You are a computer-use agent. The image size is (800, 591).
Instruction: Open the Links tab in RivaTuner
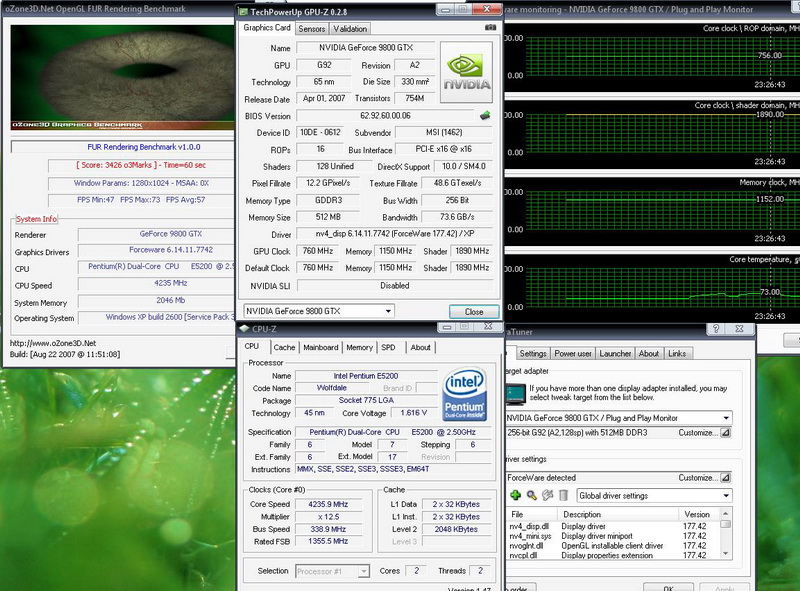[677, 353]
